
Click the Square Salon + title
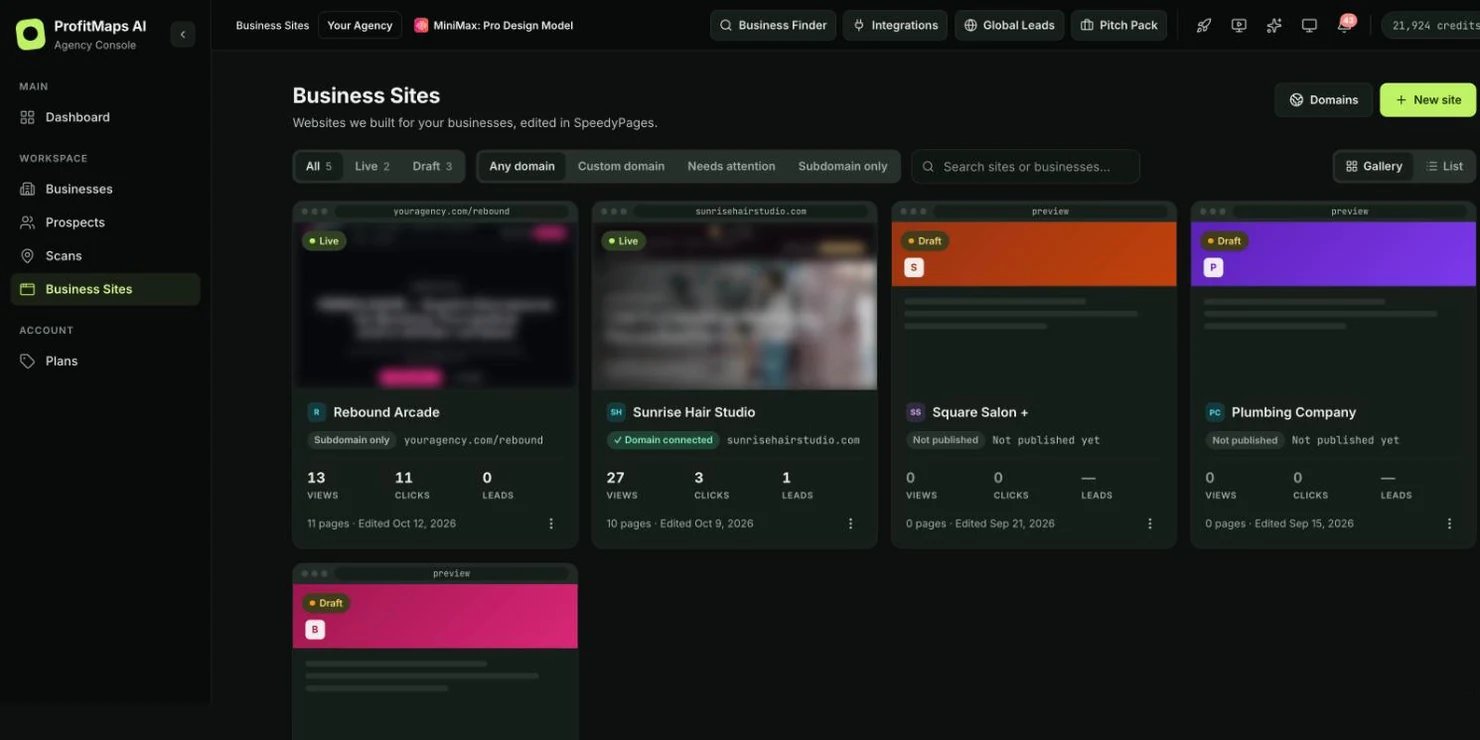(980, 412)
